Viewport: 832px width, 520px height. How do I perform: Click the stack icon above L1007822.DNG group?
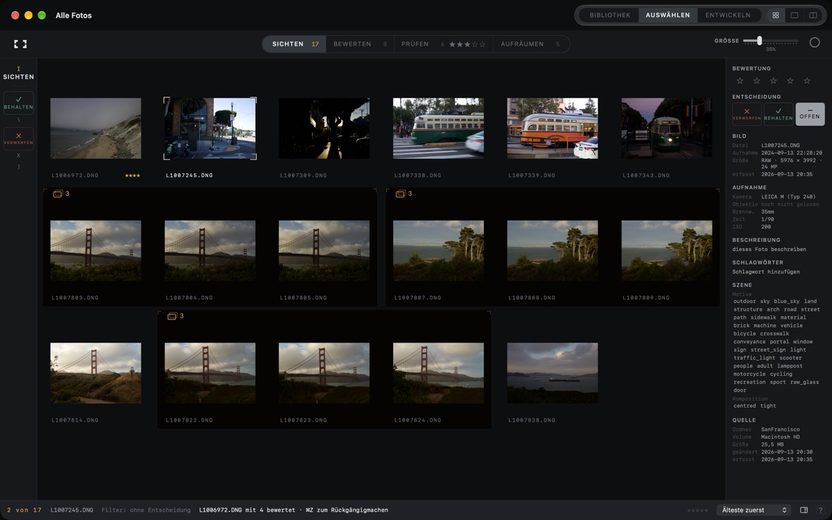click(172, 316)
